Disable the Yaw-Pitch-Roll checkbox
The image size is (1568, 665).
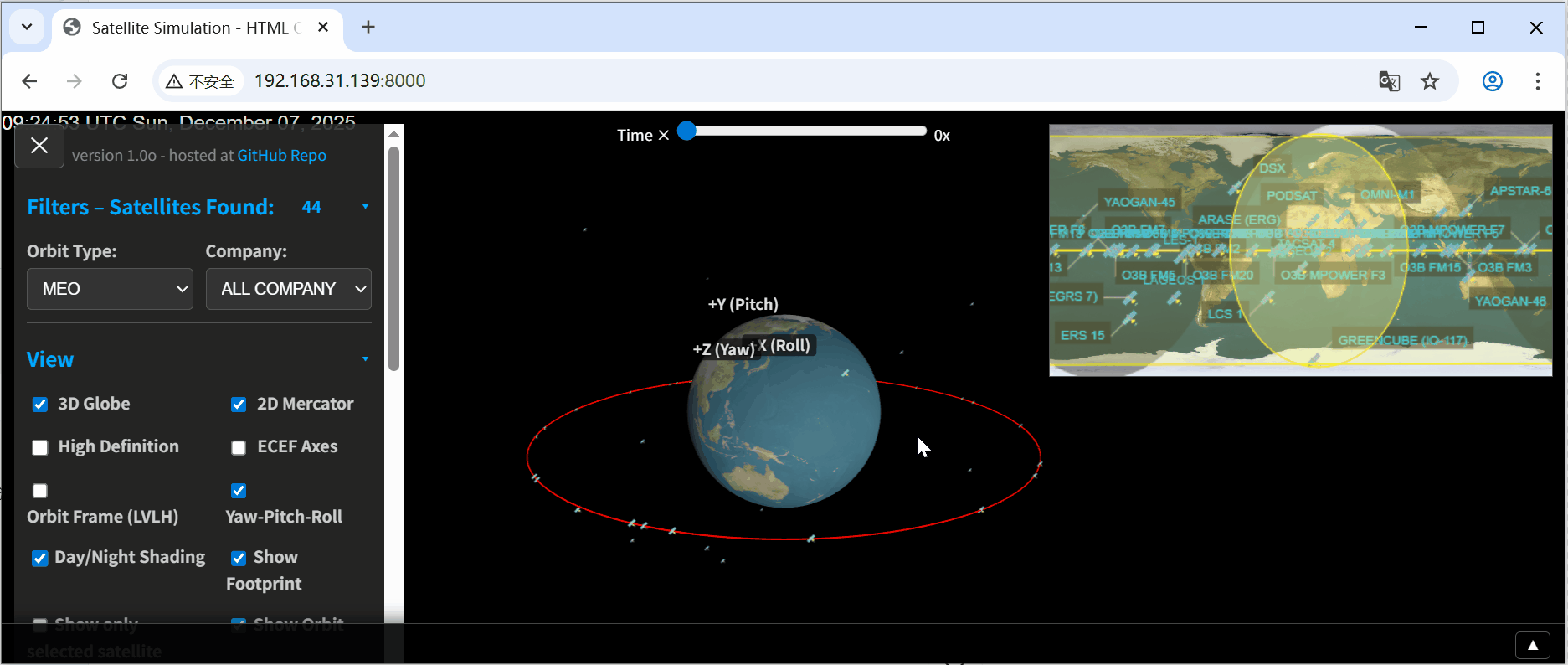point(239,491)
